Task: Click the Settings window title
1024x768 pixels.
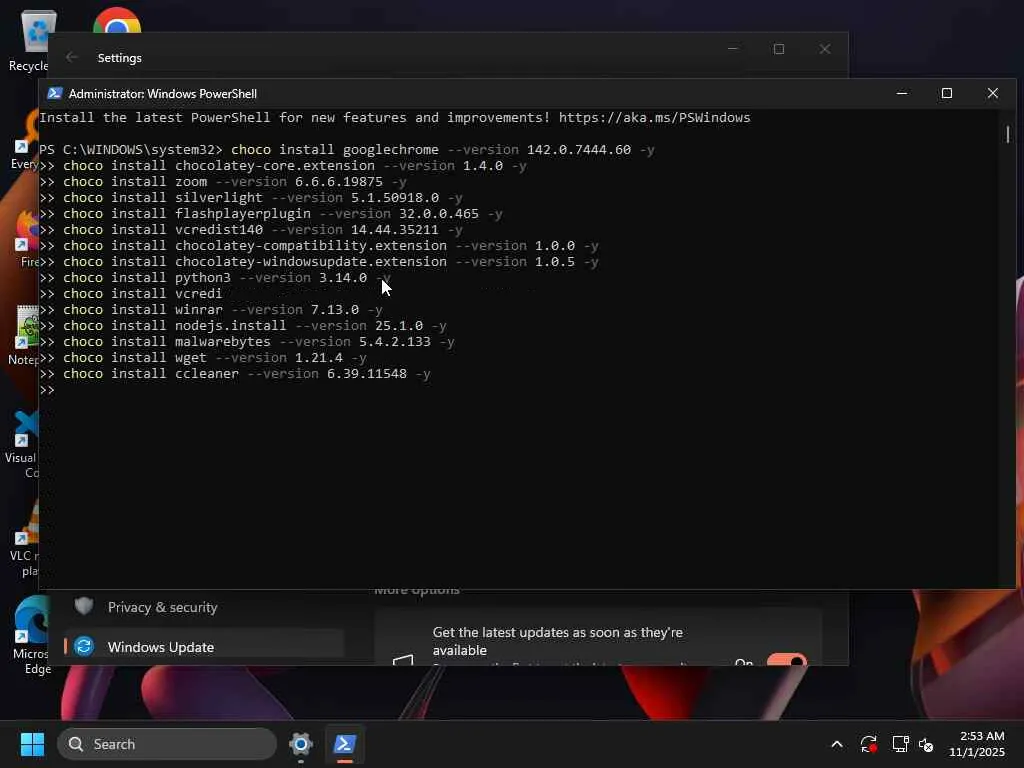Action: (x=120, y=57)
